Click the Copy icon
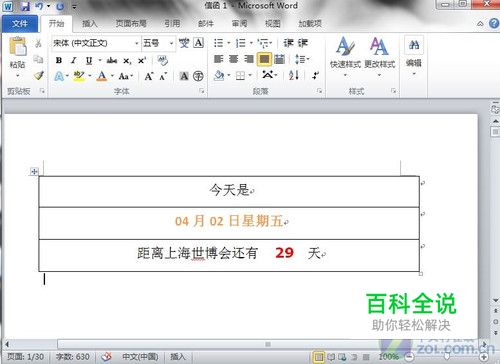The image size is (500, 364). coord(38,59)
